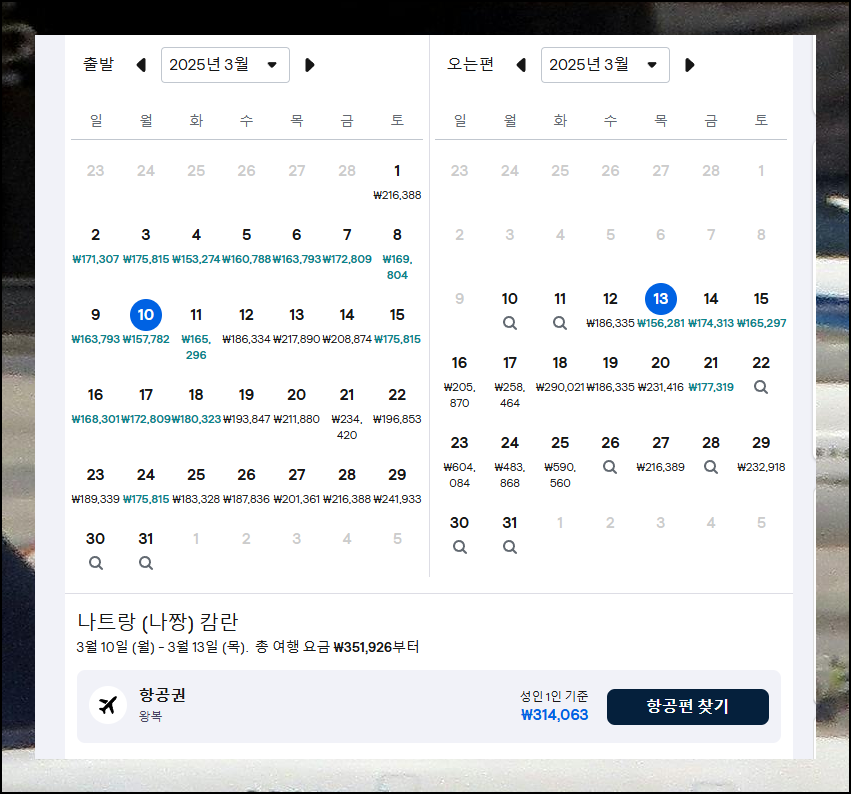This screenshot has height=794, width=851.
Task: Search price for departure March 31
Action: pyautogui.click(x=145, y=563)
